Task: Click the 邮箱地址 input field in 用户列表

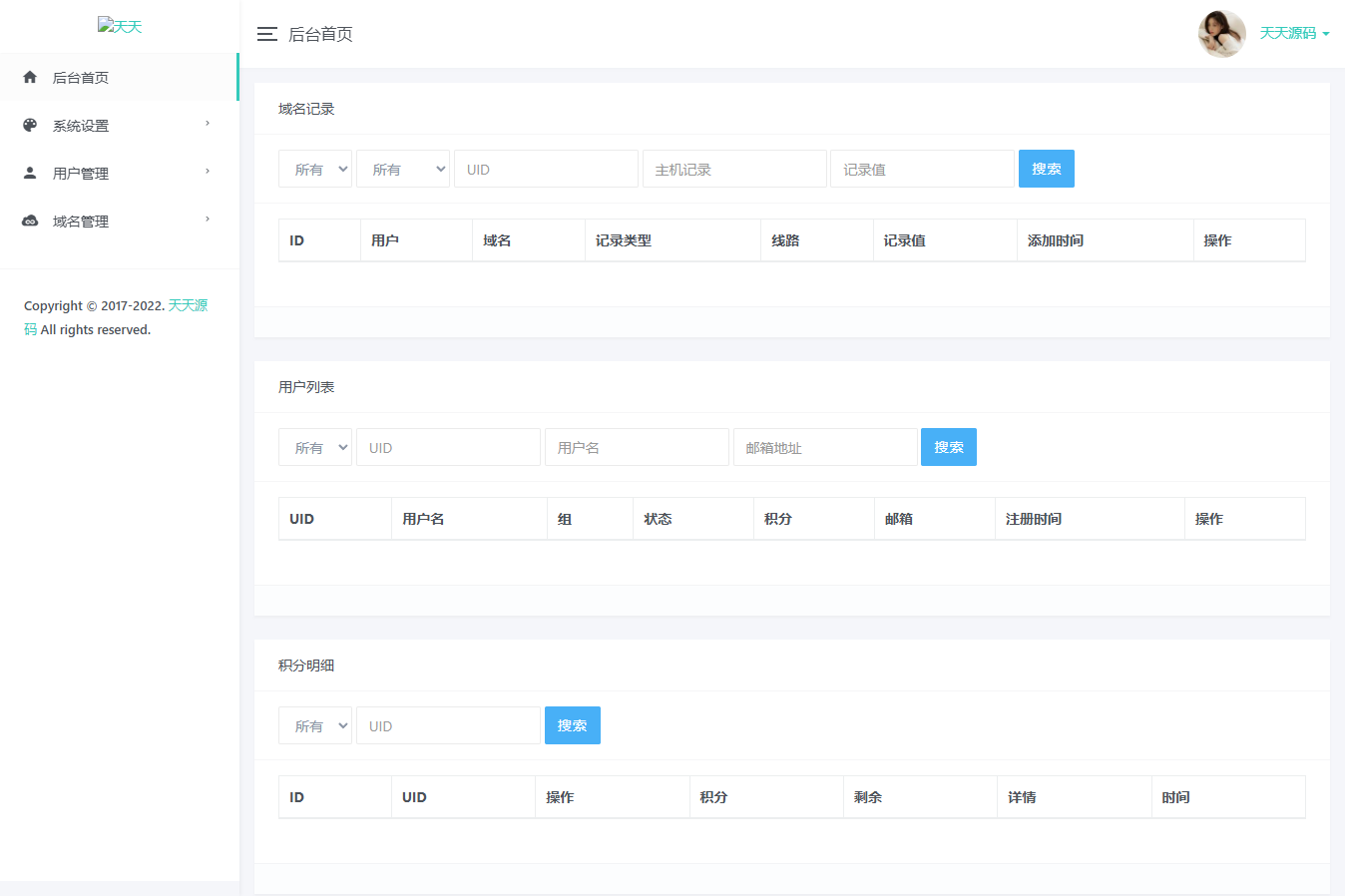Action: point(825,446)
